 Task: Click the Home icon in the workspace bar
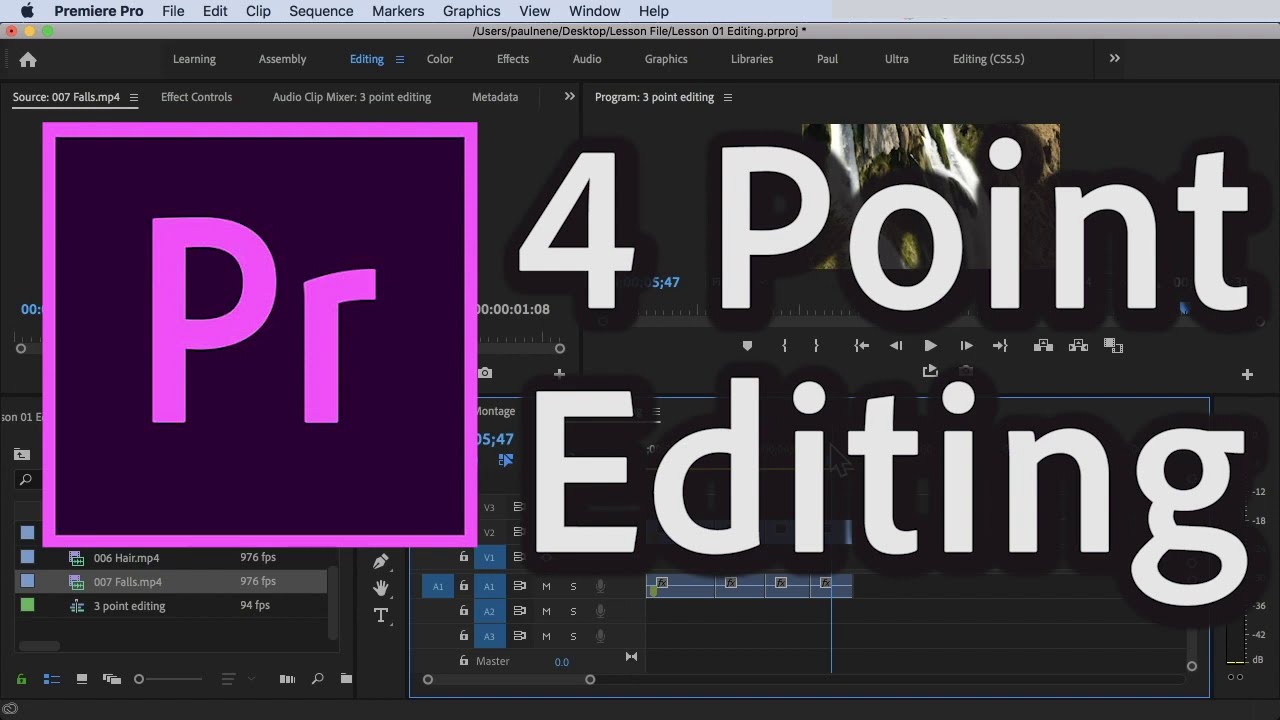click(x=28, y=59)
